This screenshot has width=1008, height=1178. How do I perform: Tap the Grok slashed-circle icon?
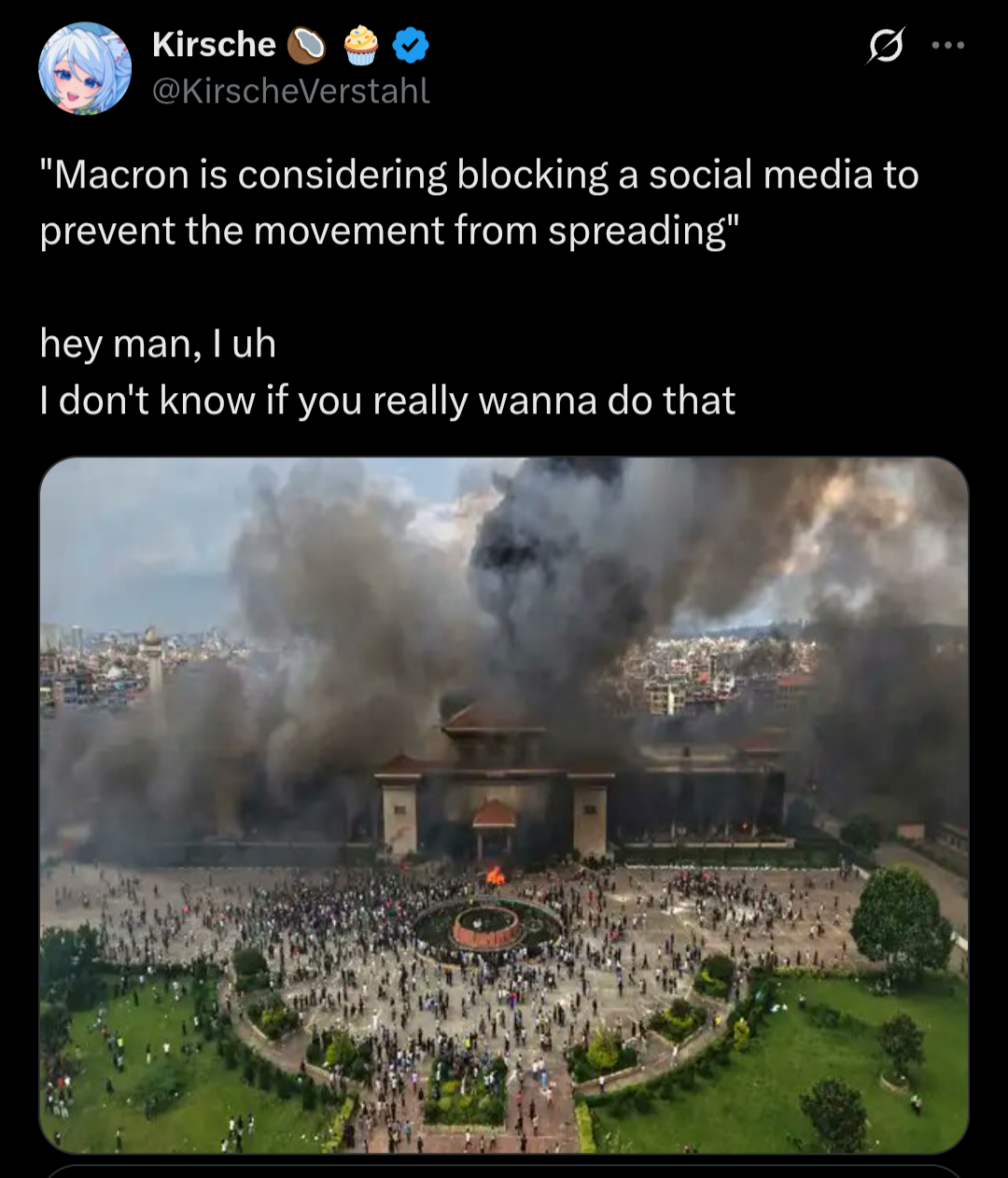coord(885,45)
